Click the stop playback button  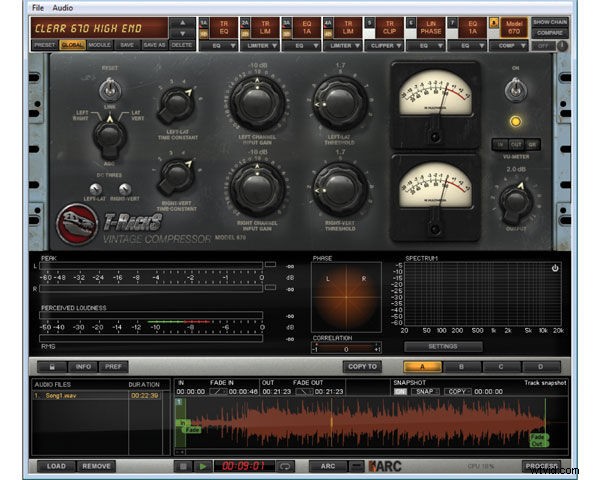(x=183, y=466)
